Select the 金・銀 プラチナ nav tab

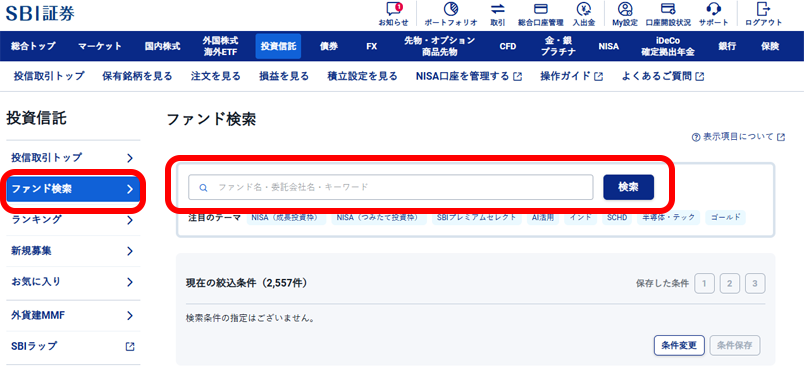pyautogui.click(x=558, y=46)
